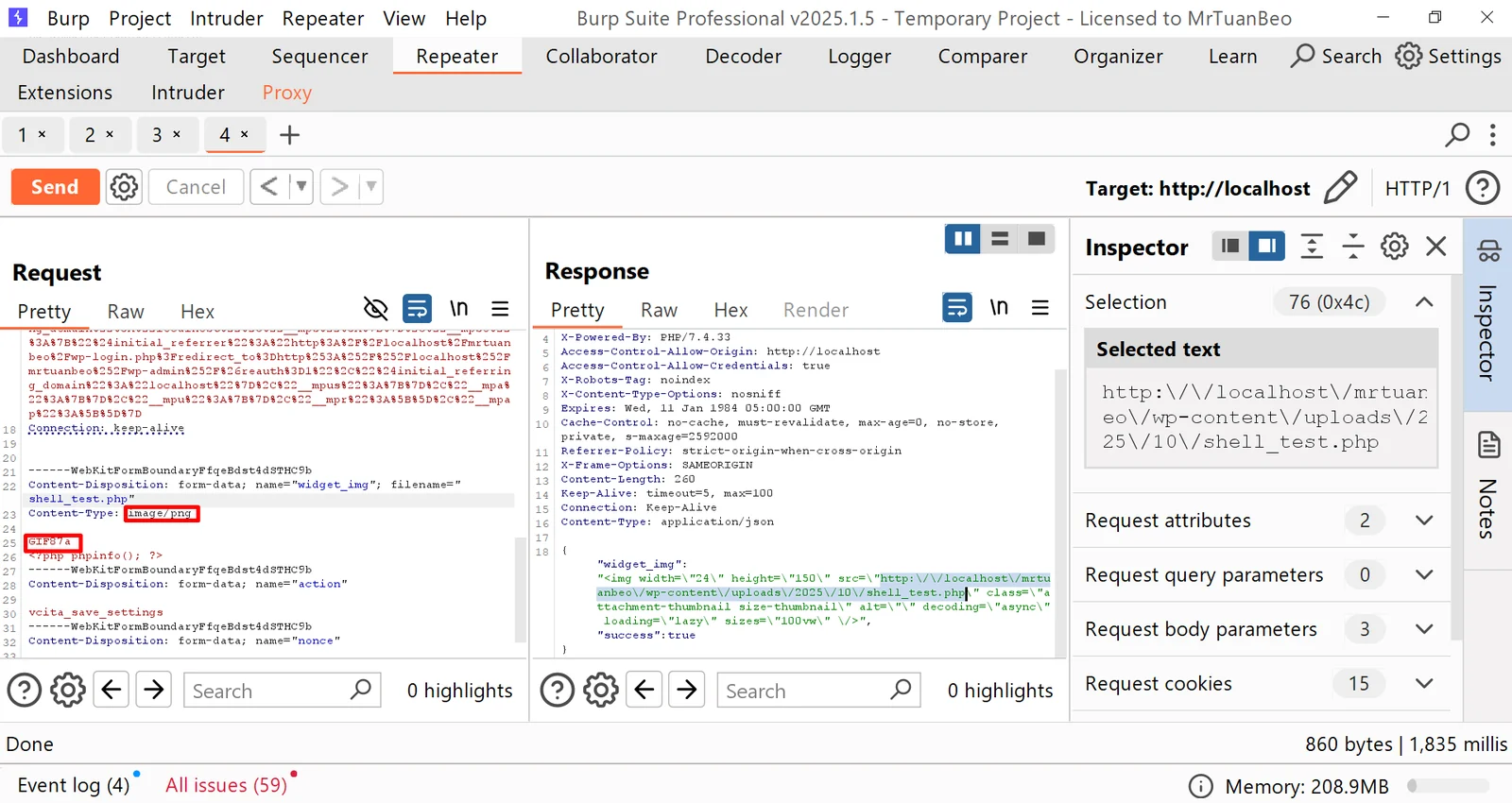Send the request
Screen dimensions: 1512x803
[55, 187]
